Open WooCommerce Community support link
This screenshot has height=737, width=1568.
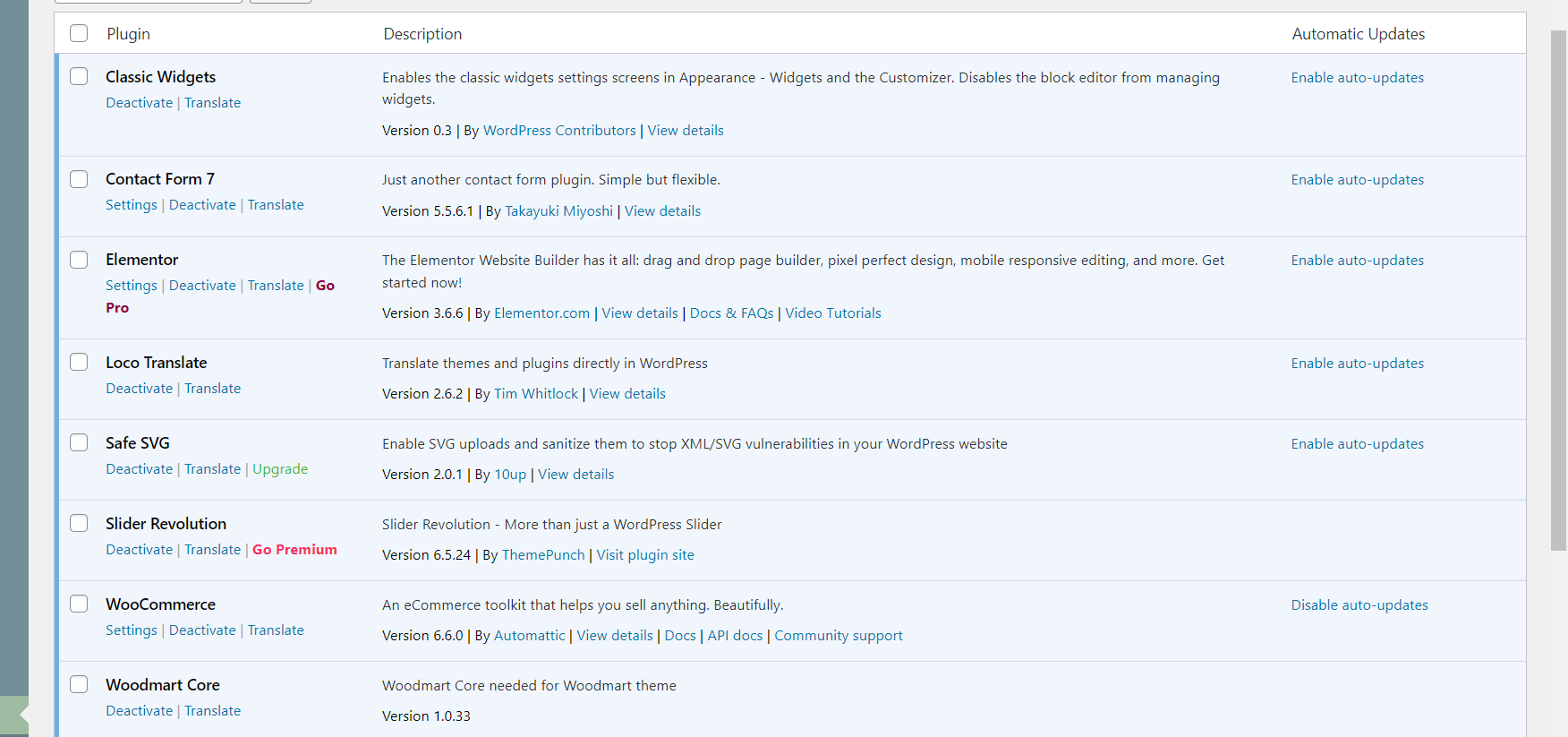[839, 636]
